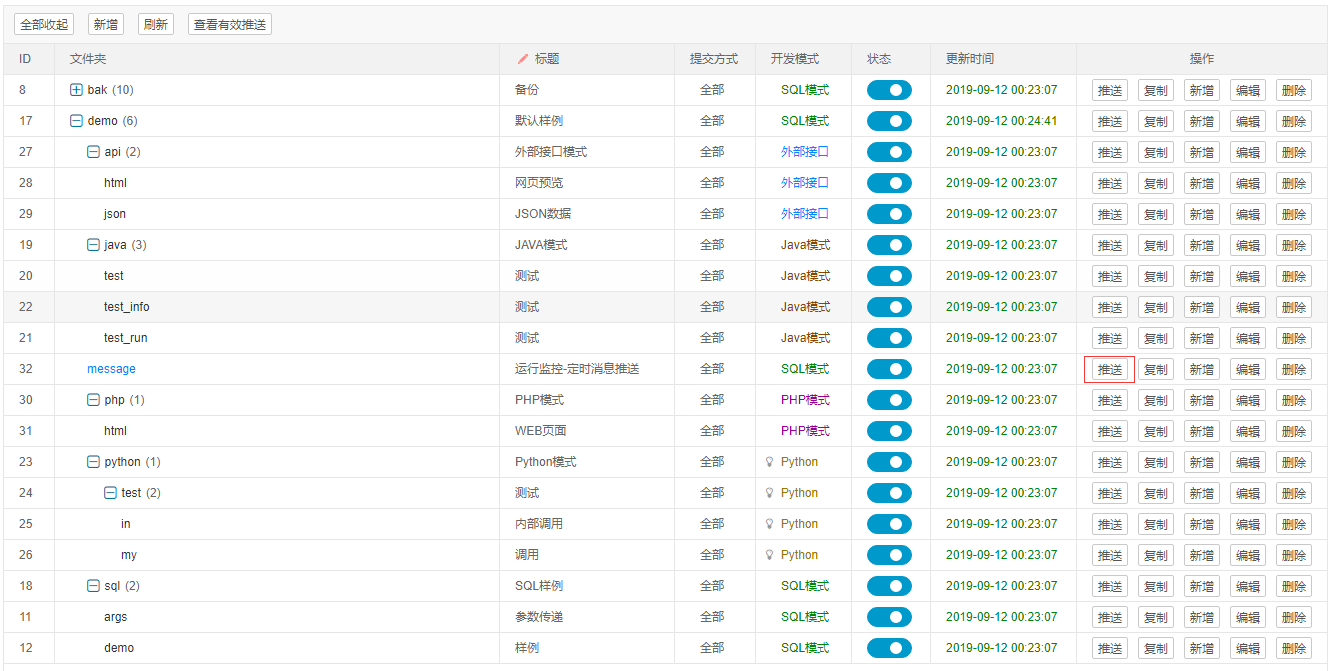
Task: Click Java模式 in the test_run row
Action: click(805, 338)
